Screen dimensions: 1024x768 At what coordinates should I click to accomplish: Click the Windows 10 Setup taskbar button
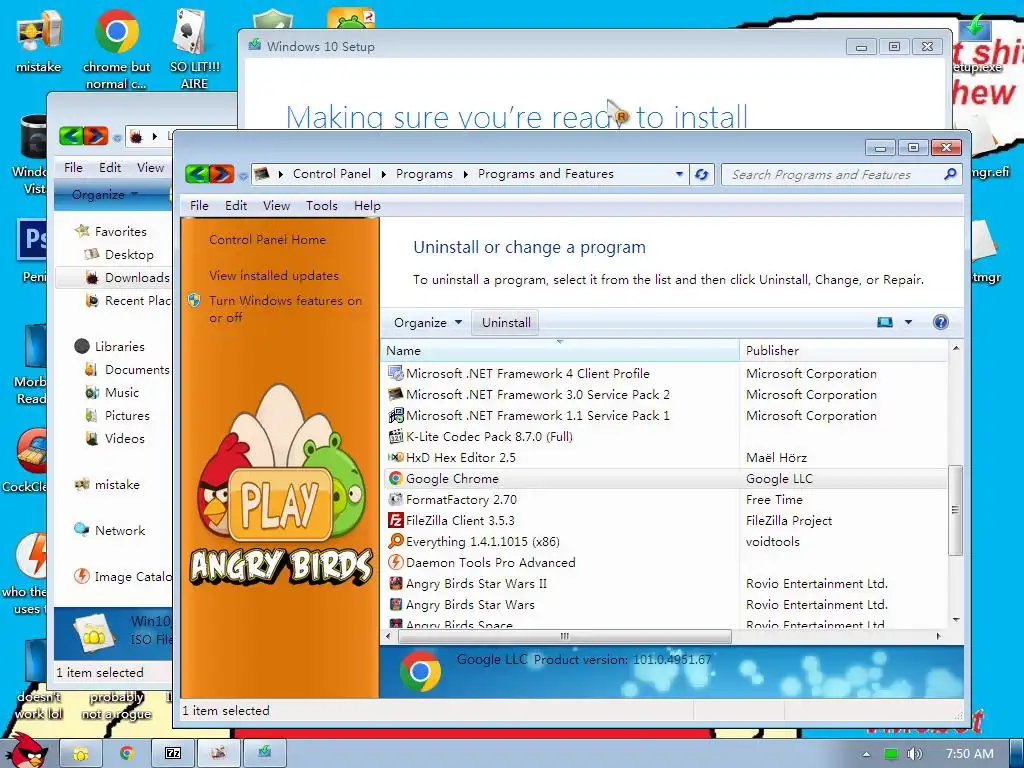(x=264, y=753)
